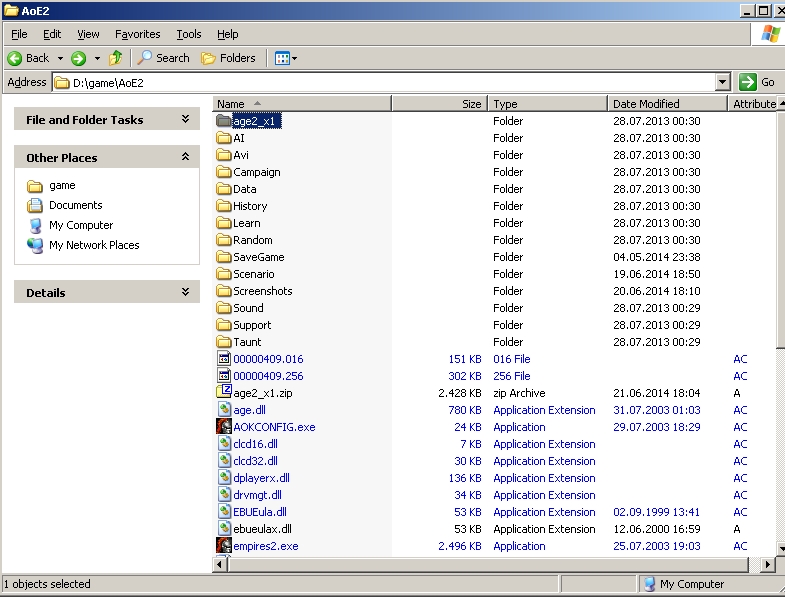
Task: Sort by the Name column header
Action: pyautogui.click(x=302, y=104)
